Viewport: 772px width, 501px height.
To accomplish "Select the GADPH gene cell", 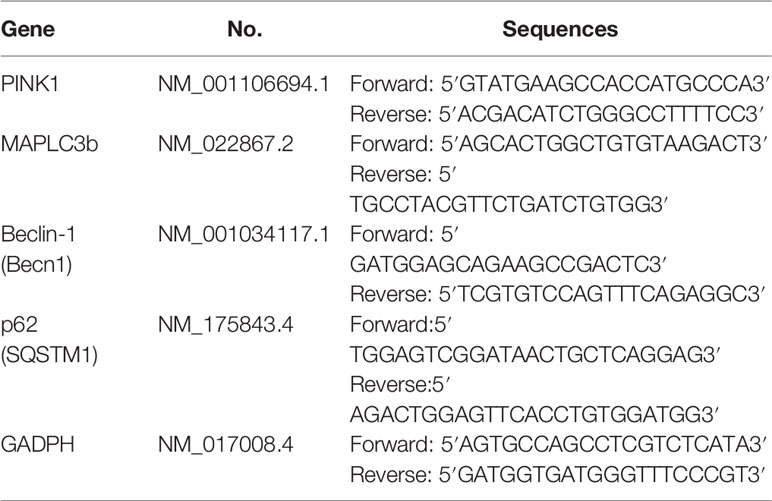I will 38,444.
